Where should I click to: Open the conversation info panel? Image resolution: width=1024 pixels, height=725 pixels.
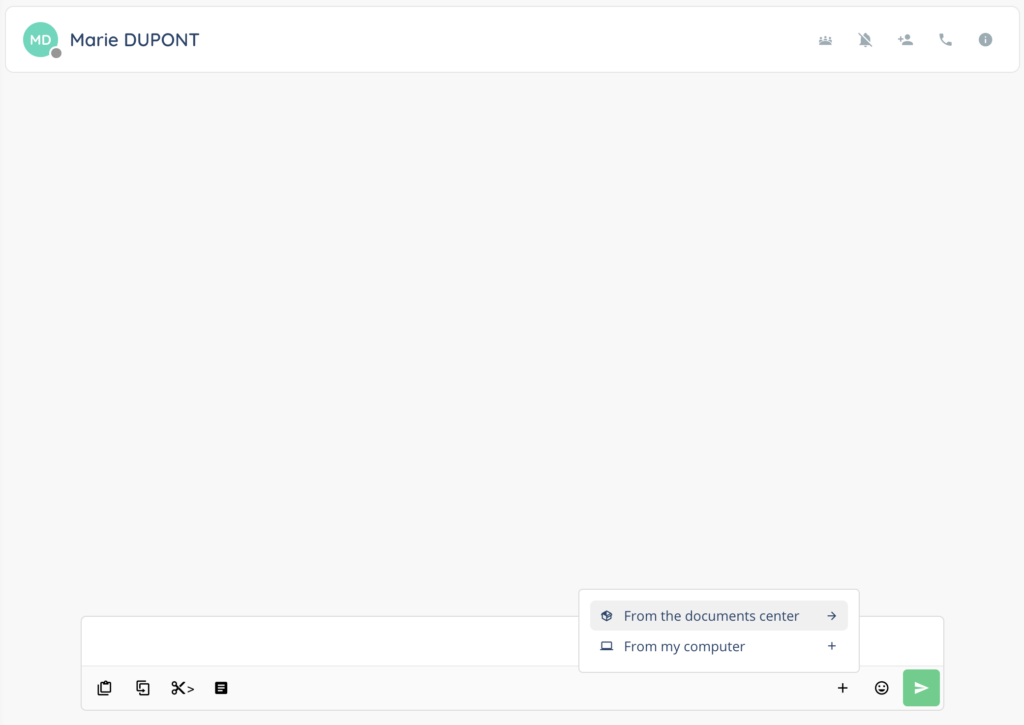pyautogui.click(x=985, y=40)
